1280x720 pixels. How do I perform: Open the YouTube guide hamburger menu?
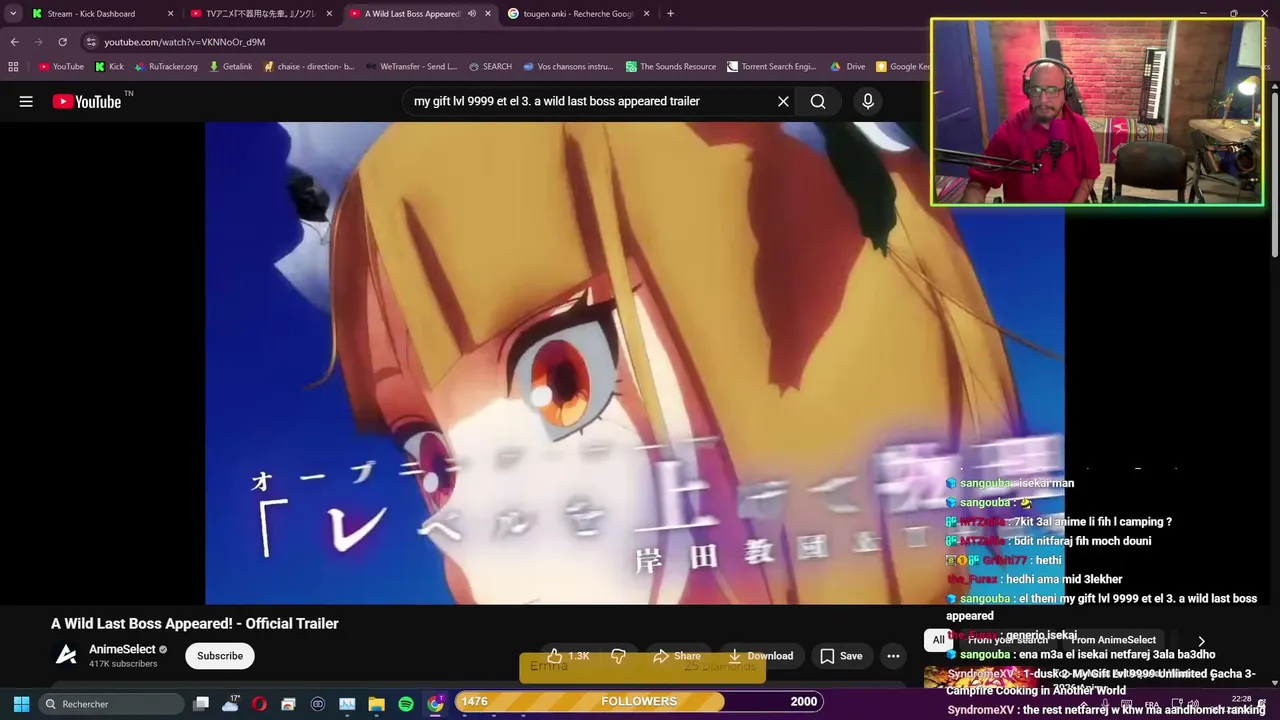point(26,101)
